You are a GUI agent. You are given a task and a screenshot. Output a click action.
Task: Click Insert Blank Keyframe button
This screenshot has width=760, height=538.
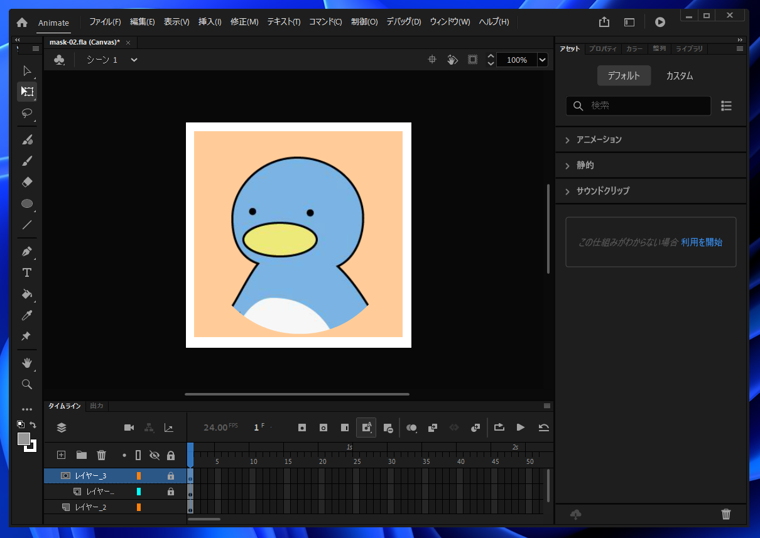[x=323, y=427]
